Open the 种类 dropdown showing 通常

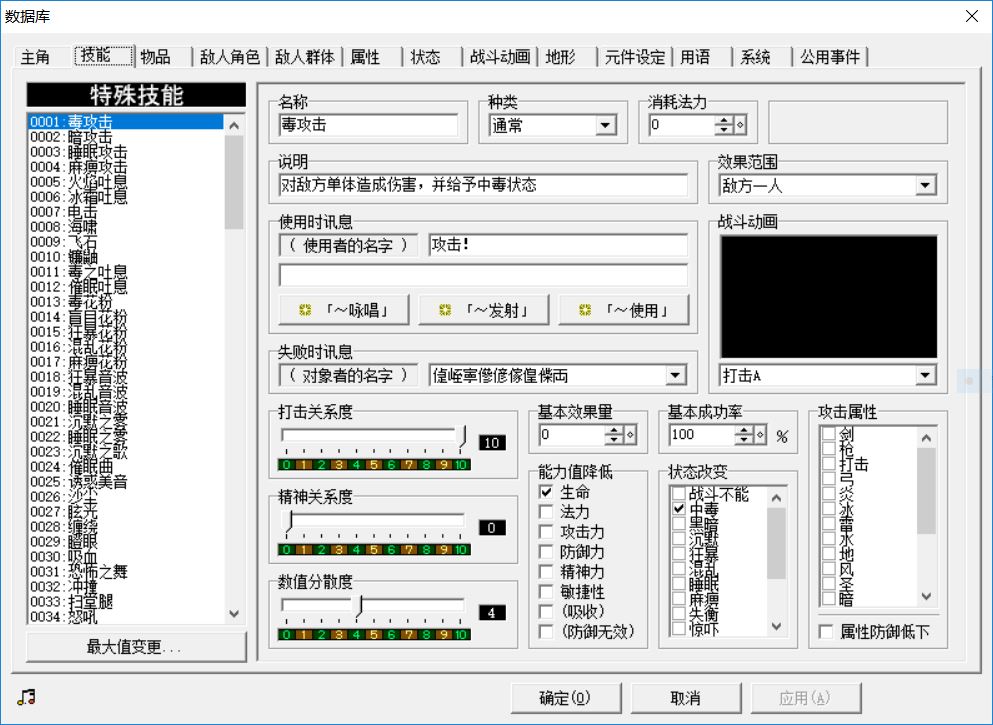(x=604, y=126)
